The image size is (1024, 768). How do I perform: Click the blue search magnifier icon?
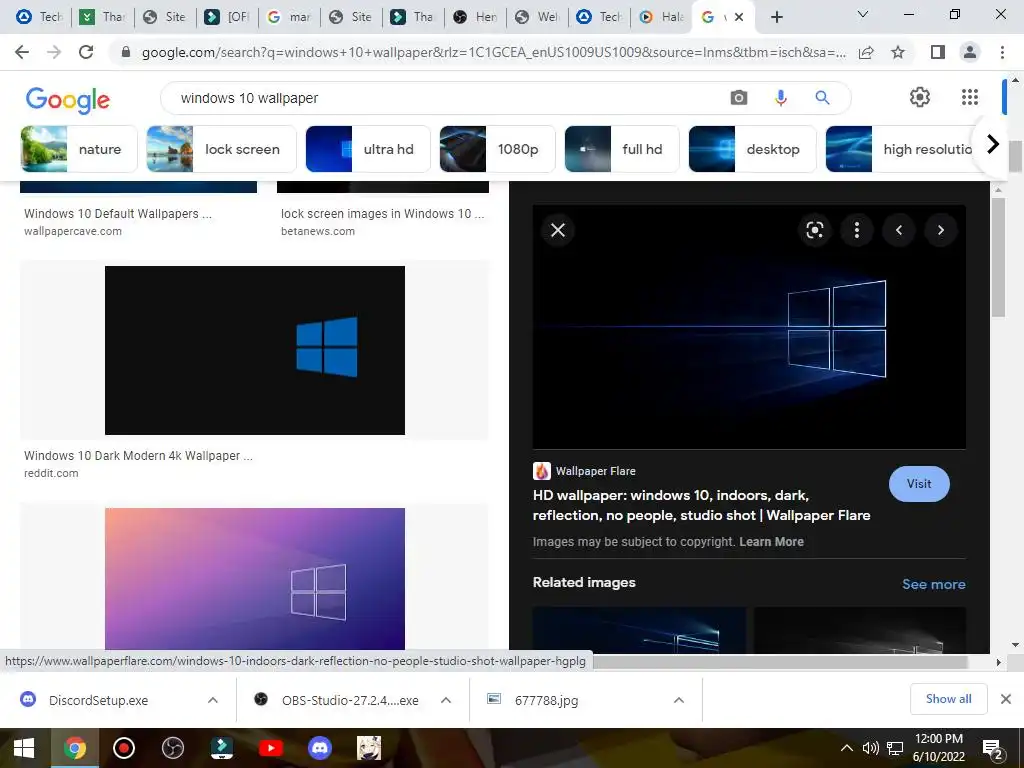[822, 98]
